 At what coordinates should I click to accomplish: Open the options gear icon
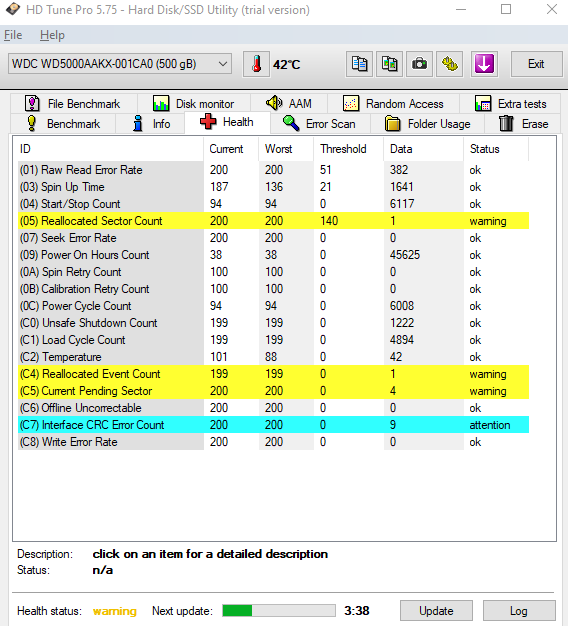point(449,64)
